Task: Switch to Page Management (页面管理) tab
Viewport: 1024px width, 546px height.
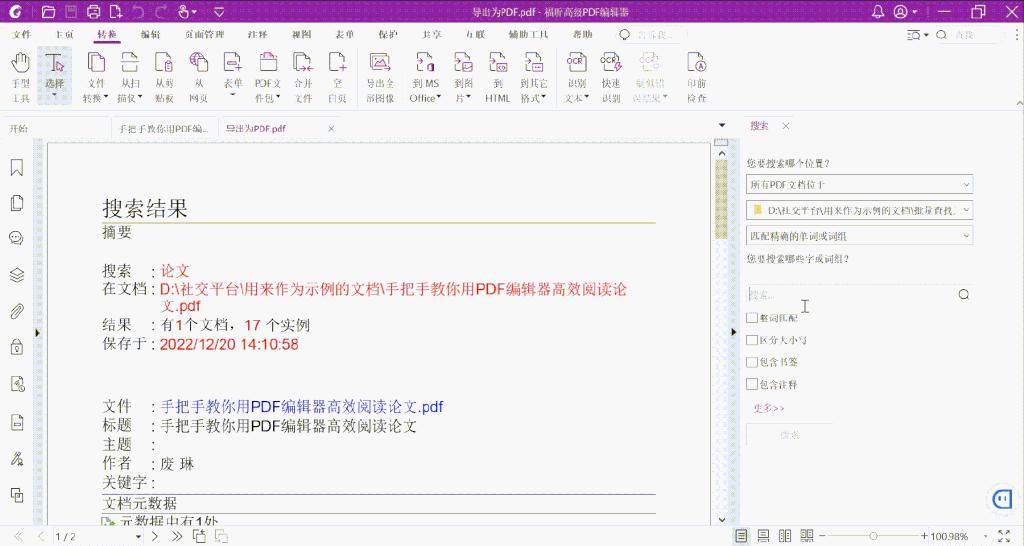Action: pyautogui.click(x=204, y=34)
